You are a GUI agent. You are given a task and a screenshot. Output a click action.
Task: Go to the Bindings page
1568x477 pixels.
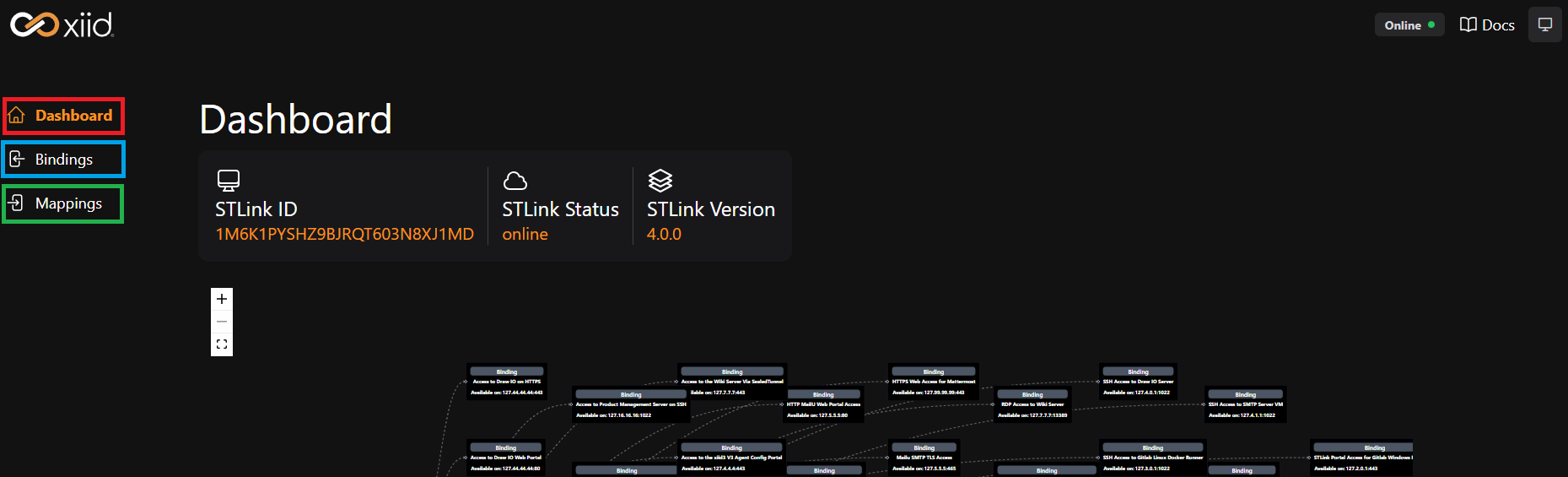[x=64, y=160]
